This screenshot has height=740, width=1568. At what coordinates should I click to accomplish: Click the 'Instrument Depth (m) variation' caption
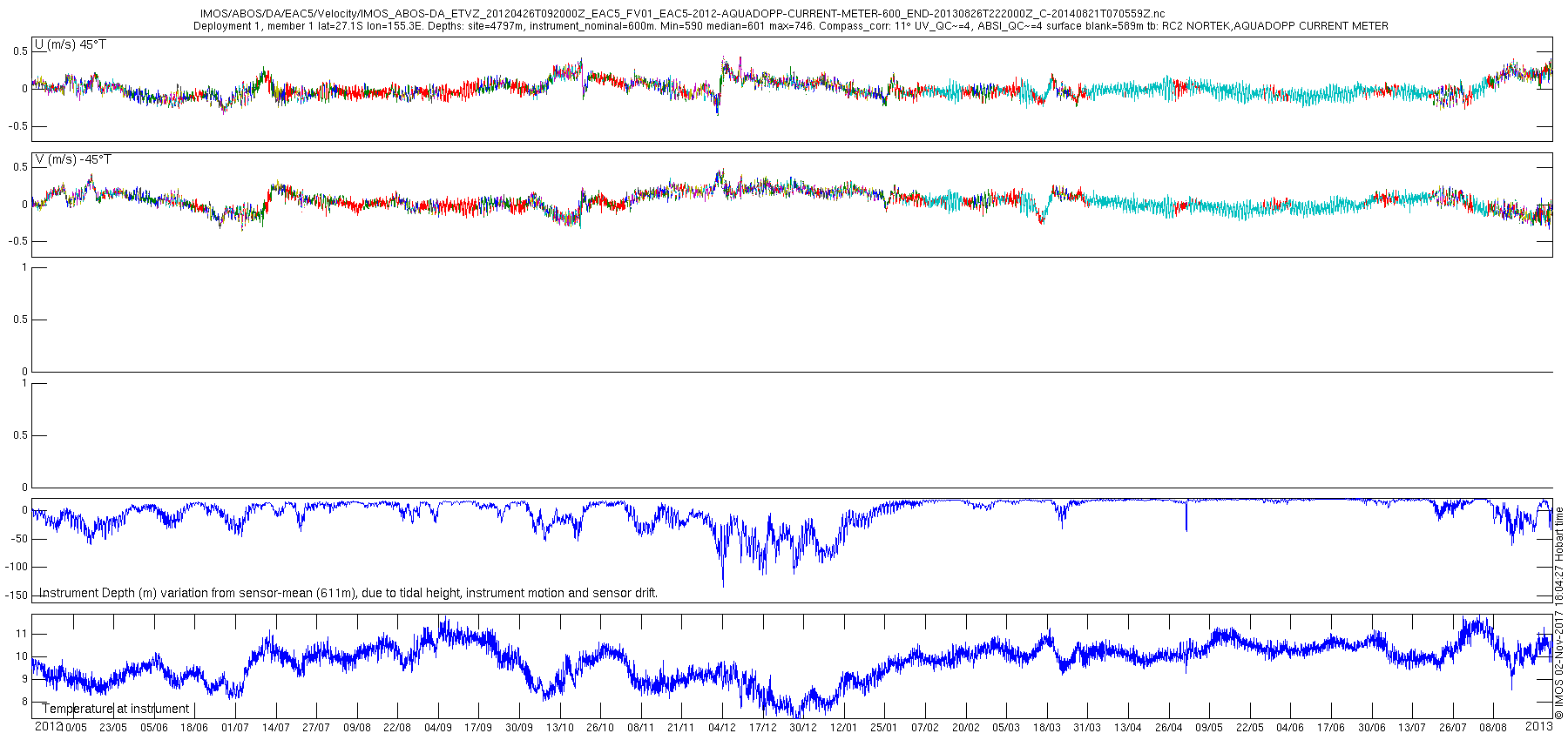point(348,593)
